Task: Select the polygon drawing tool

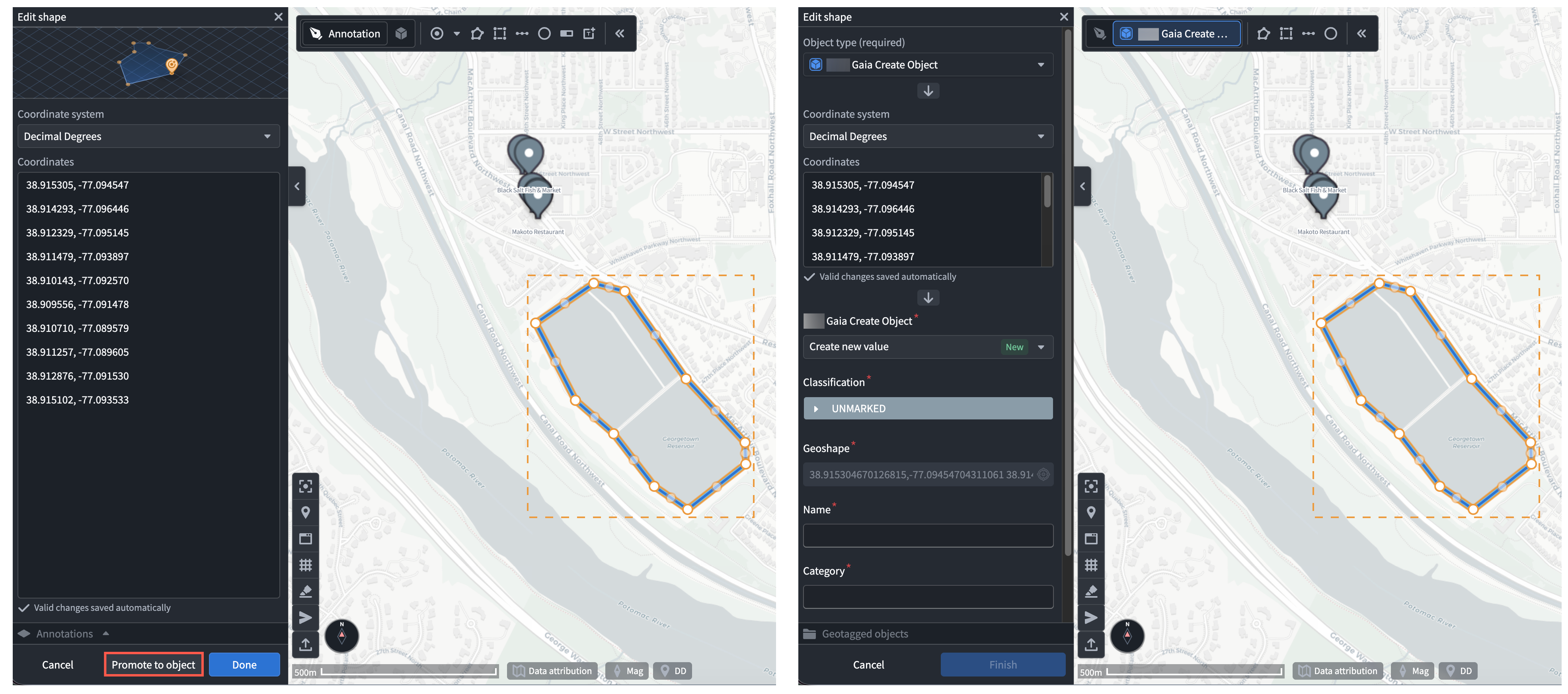Action: [477, 33]
